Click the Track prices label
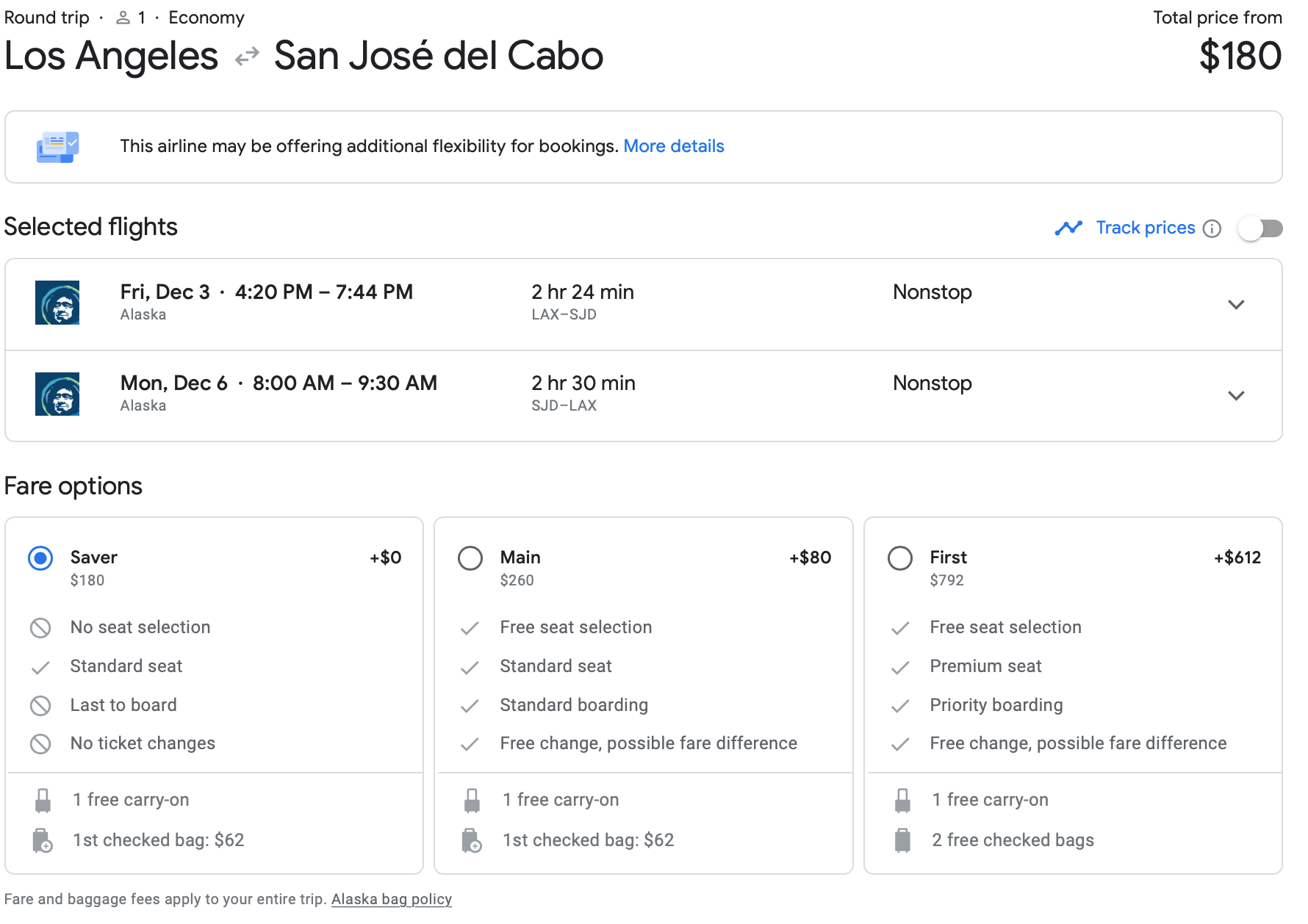Image resolution: width=1308 pixels, height=924 pixels. (x=1145, y=228)
